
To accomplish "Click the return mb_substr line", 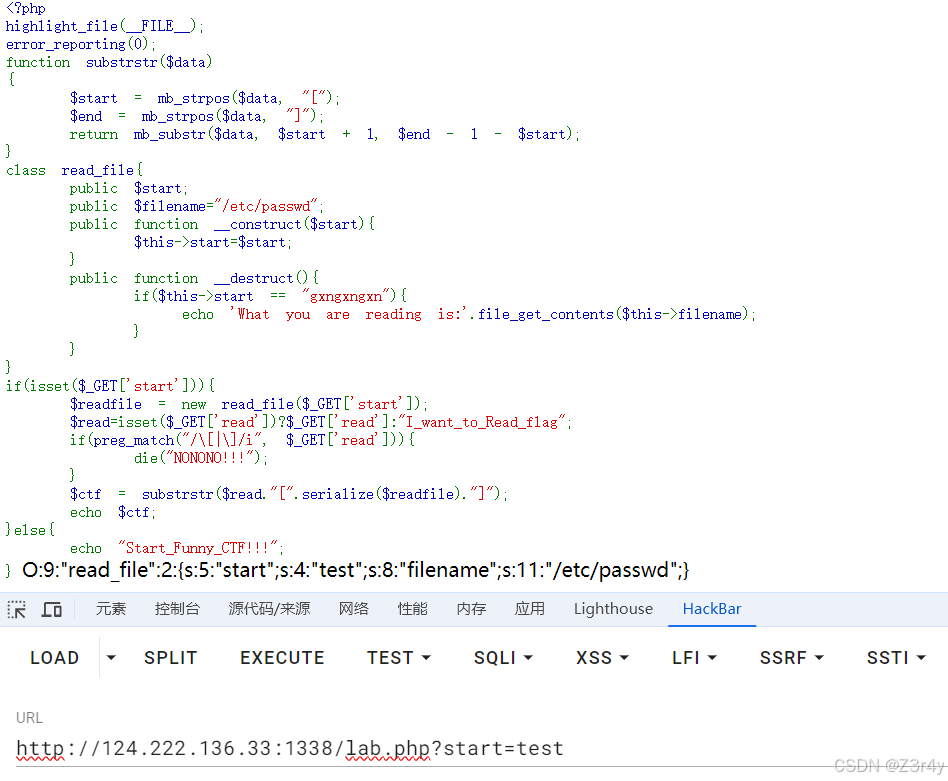I will [x=325, y=134].
